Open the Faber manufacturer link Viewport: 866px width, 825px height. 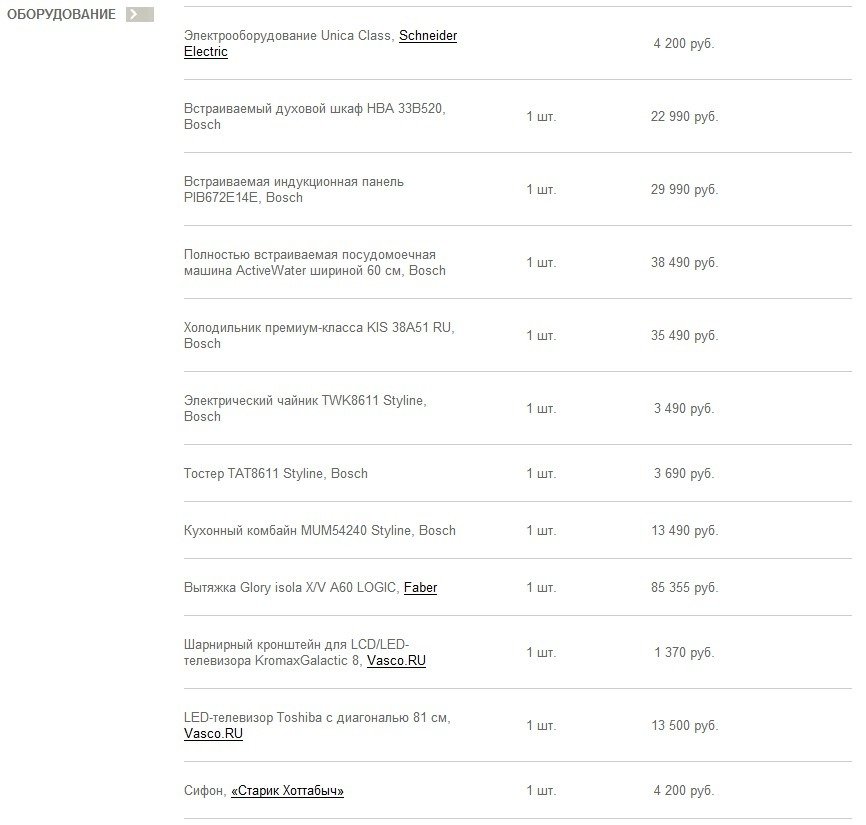click(x=420, y=588)
